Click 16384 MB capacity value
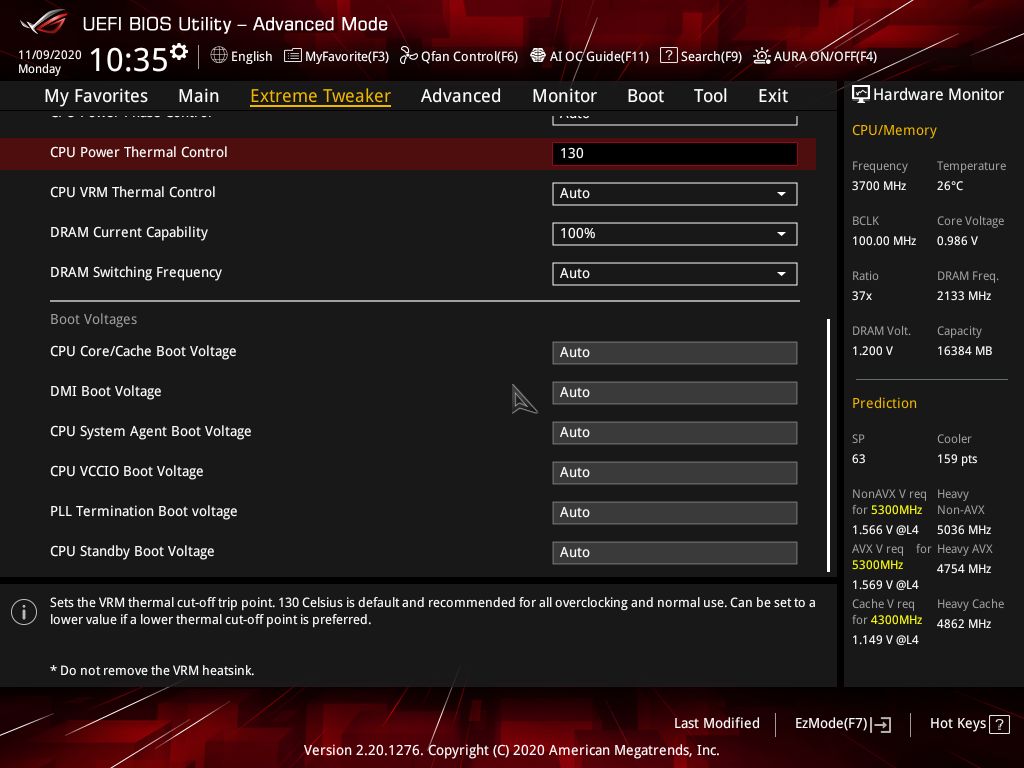Screen dimensions: 1024x768 (965, 351)
